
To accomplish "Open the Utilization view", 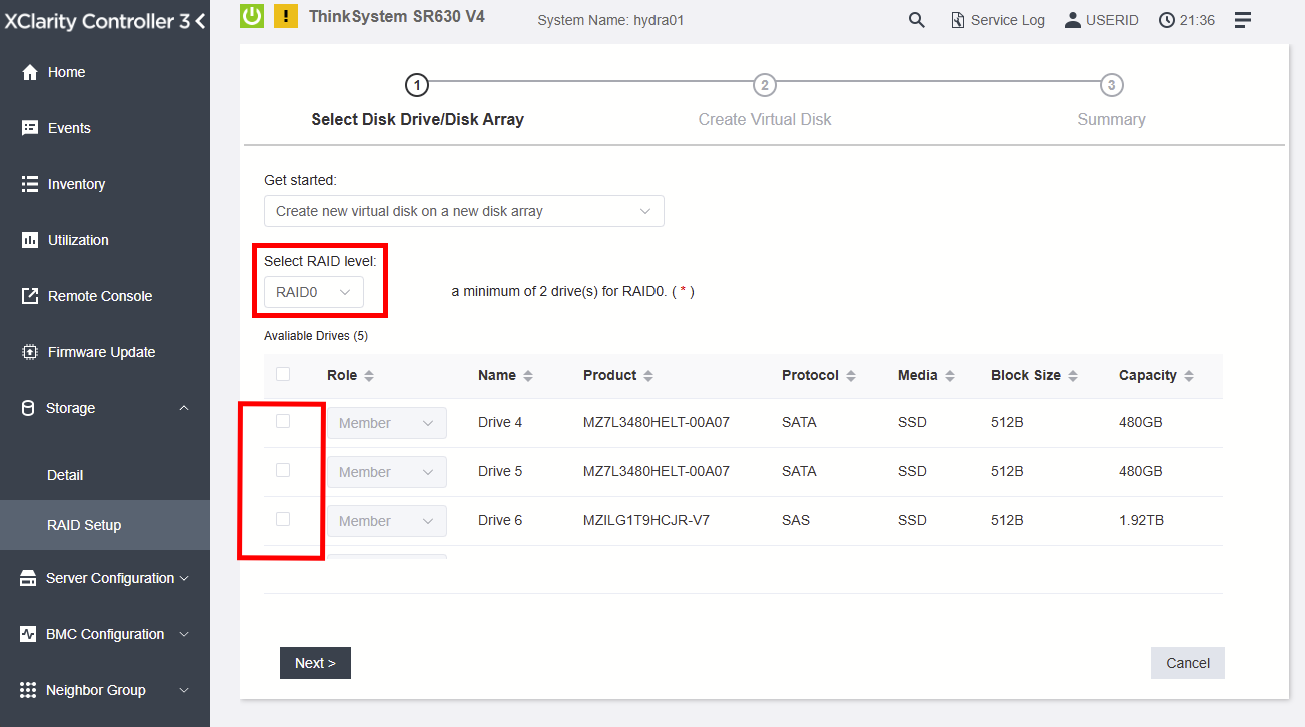I will point(78,239).
